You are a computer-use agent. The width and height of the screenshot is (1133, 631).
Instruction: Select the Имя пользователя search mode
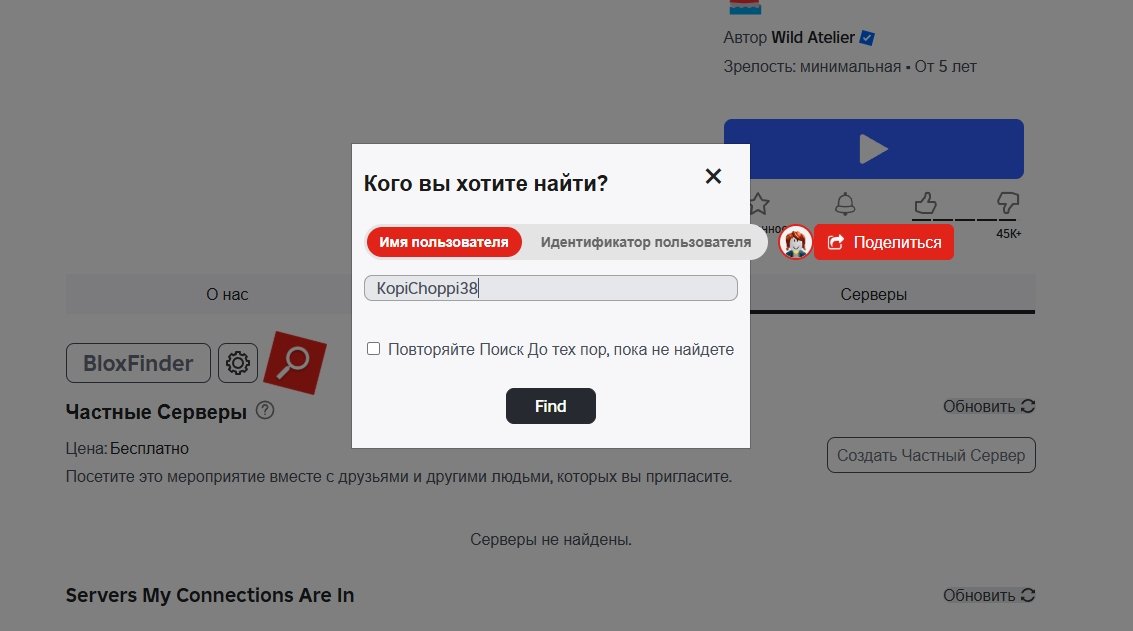(444, 242)
